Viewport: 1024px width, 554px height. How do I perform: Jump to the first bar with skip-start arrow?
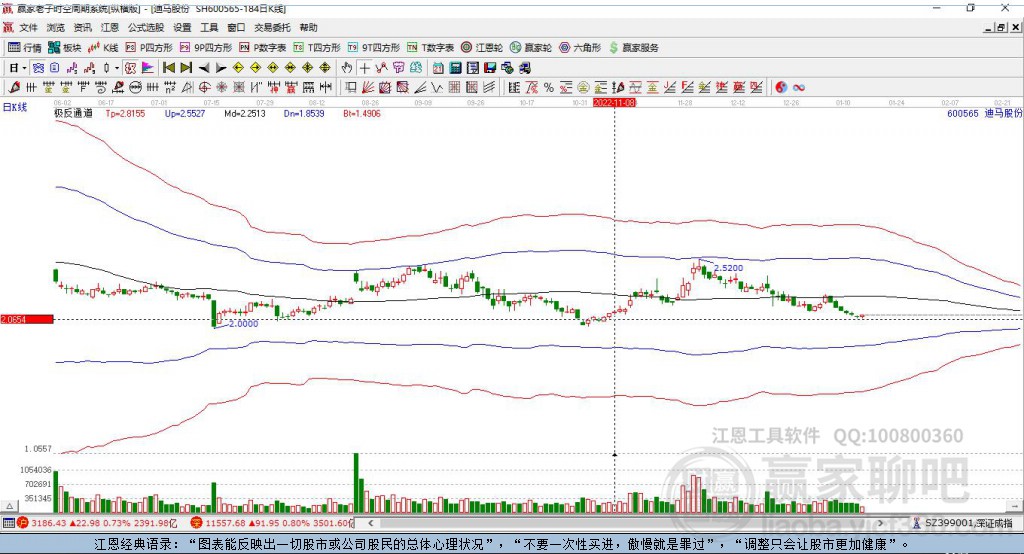click(x=169, y=68)
